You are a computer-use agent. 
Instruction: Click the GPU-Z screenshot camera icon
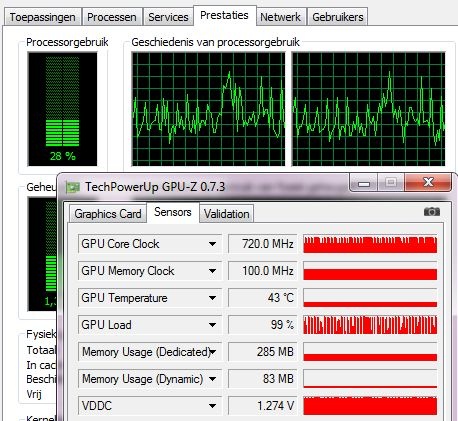[x=432, y=212]
